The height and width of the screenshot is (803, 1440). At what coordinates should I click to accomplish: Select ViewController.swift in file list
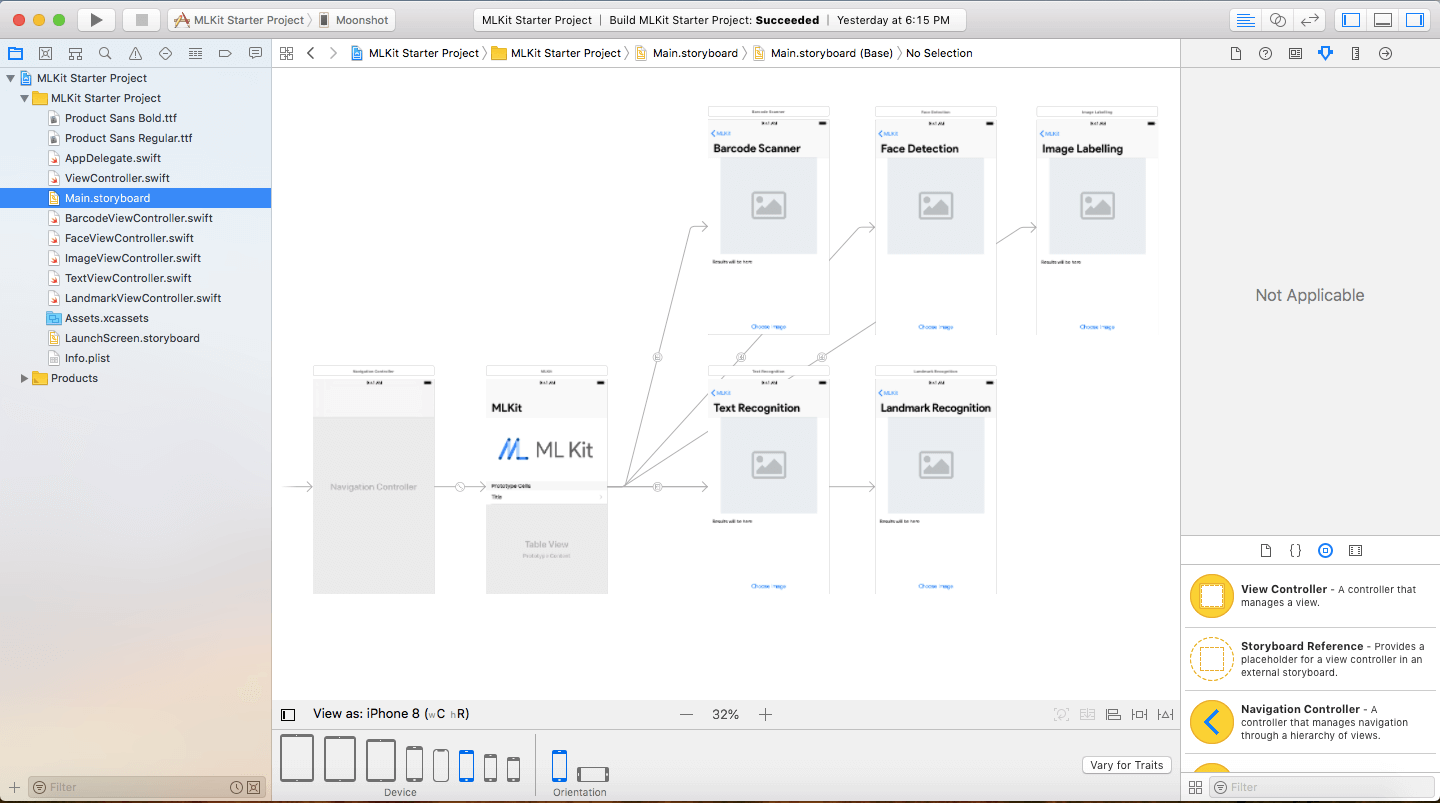117,178
